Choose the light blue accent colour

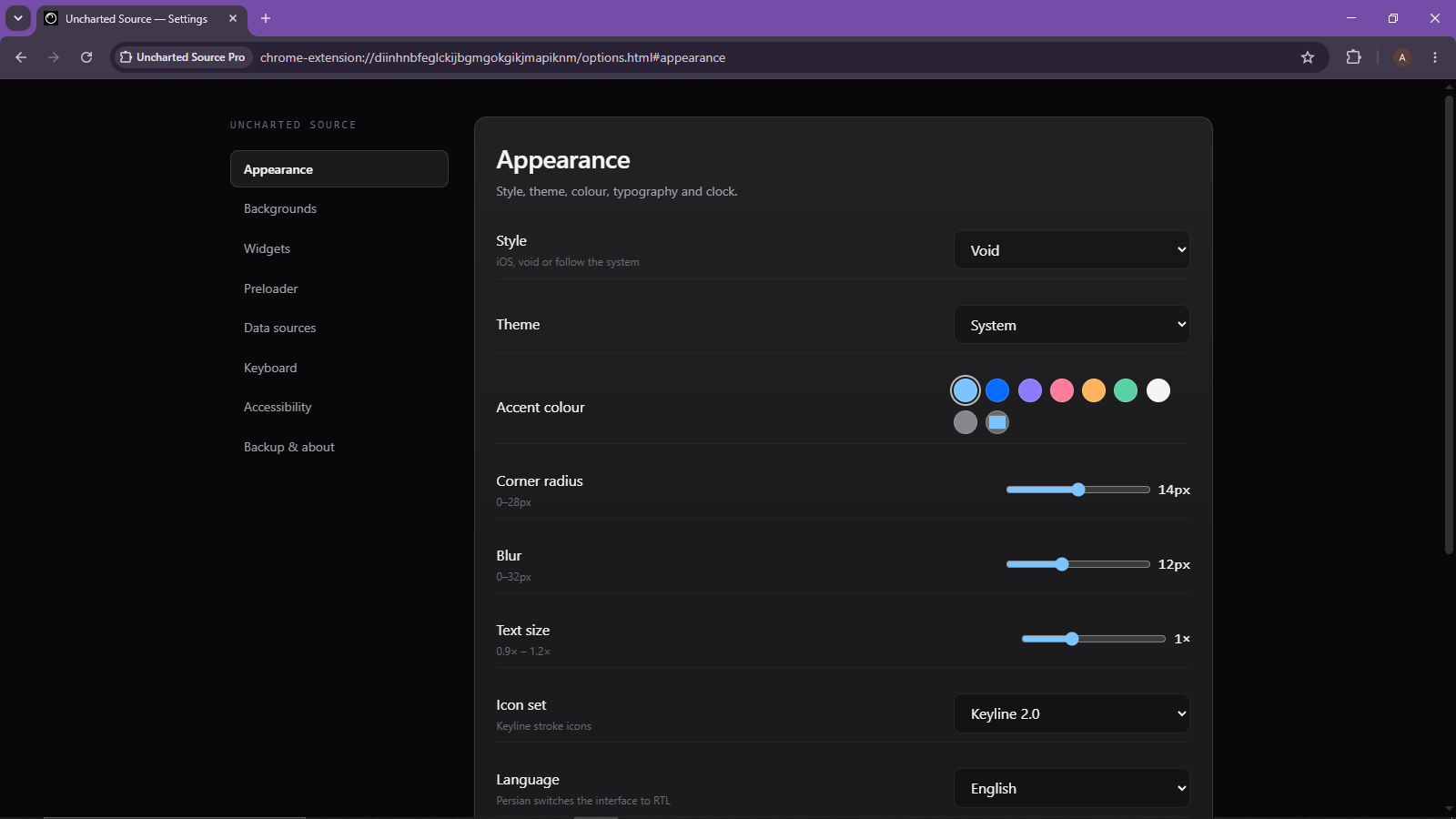(x=966, y=390)
